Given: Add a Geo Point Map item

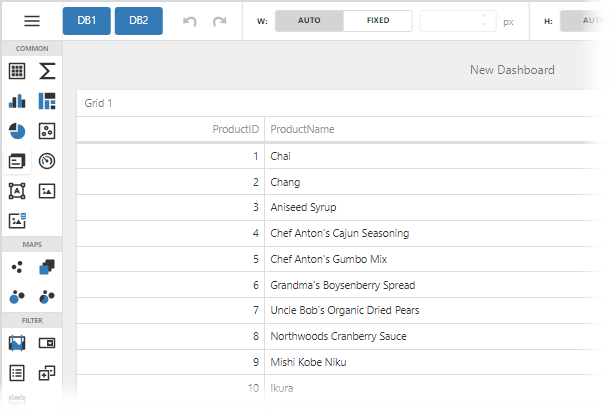Looking at the screenshot, I should (x=17, y=267).
